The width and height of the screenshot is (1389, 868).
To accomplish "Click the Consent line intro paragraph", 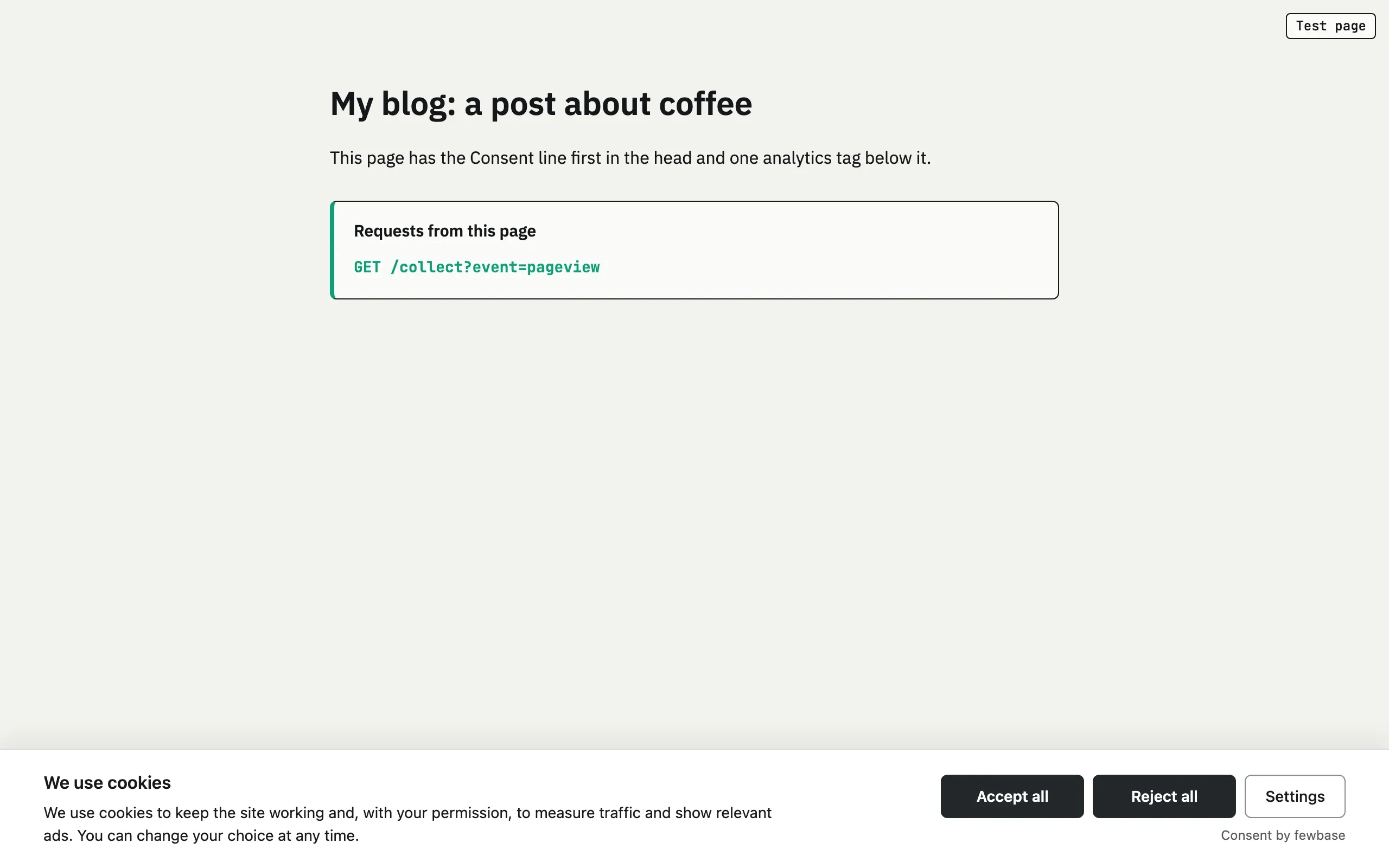I will coord(630,158).
